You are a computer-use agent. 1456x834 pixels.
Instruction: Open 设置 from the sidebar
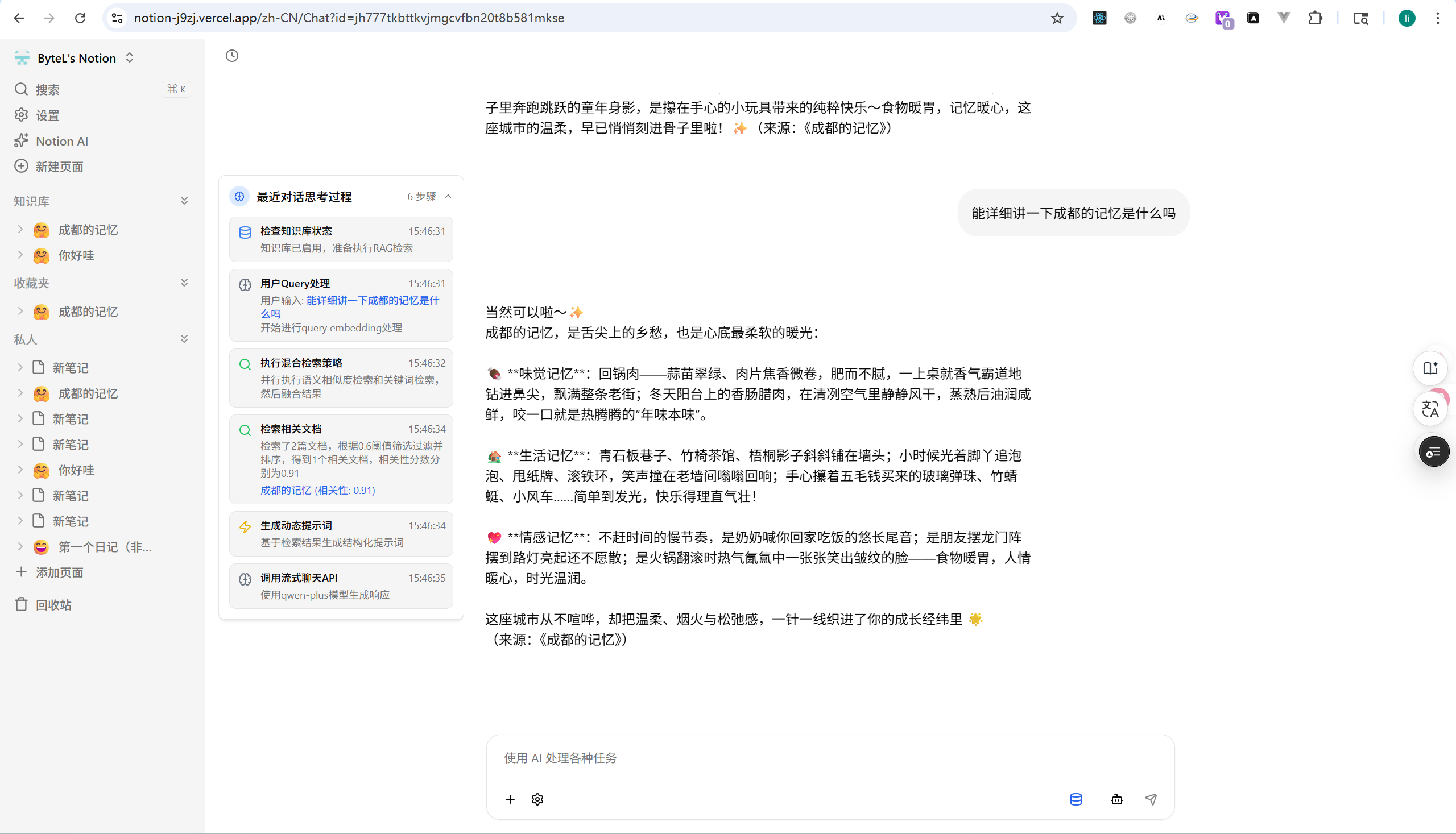(x=48, y=115)
